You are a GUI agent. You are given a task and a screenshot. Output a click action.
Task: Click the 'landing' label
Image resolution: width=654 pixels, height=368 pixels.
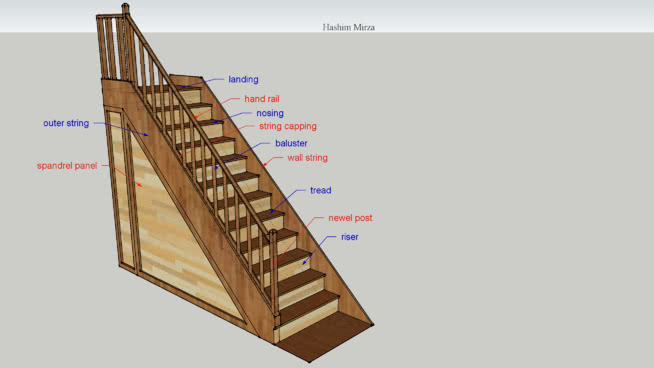pyautogui.click(x=243, y=79)
